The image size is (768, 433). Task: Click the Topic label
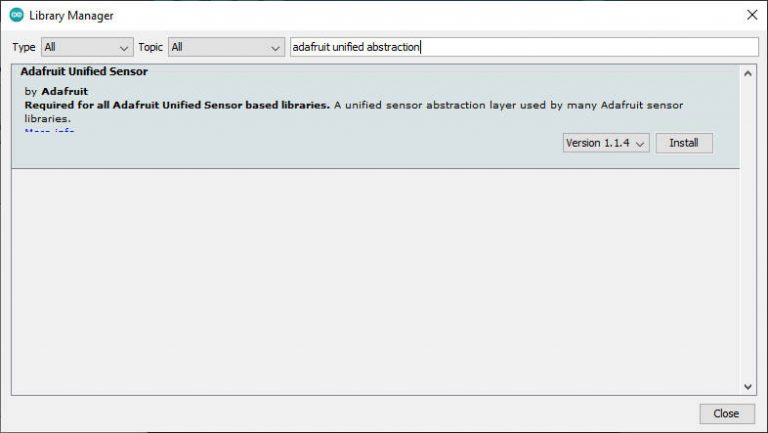point(151,47)
